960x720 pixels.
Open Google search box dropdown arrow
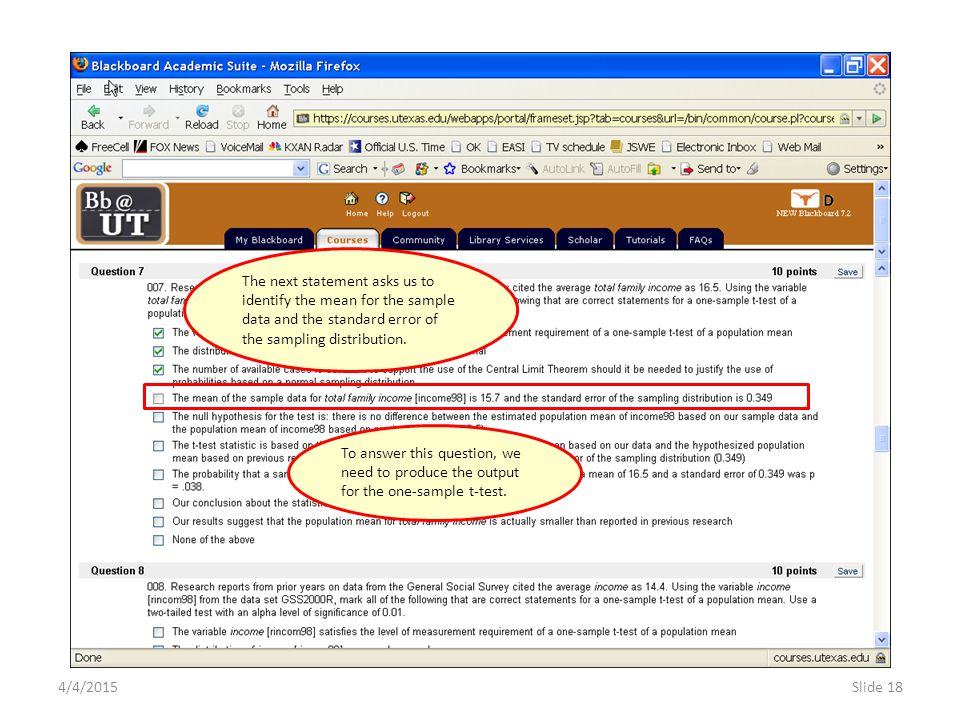[x=301, y=168]
